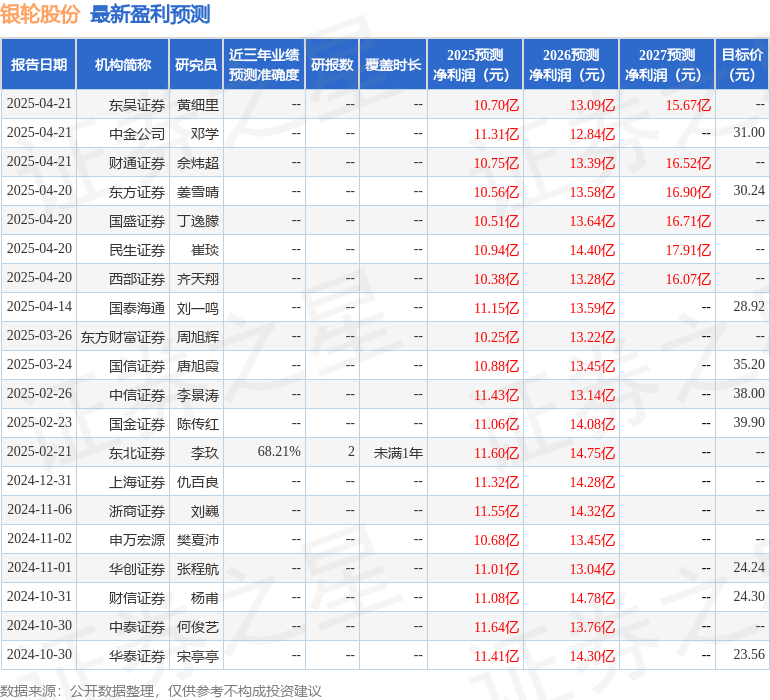The image size is (770, 700).
Task: Select the 目标价 column header
Action: coord(742,64)
